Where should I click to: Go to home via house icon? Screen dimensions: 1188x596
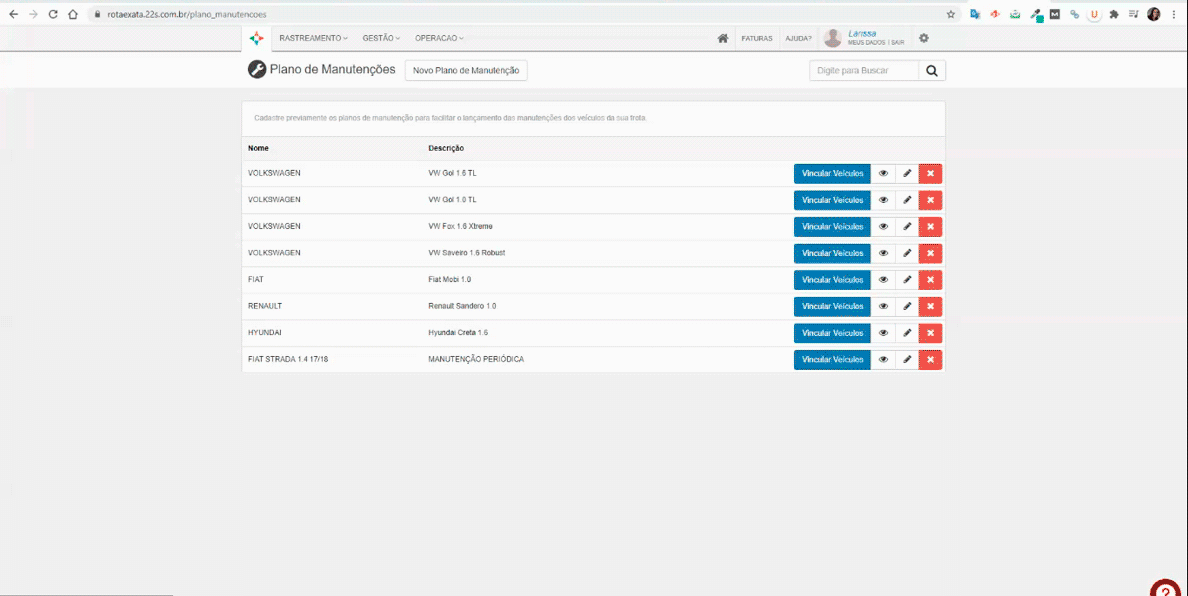click(723, 38)
